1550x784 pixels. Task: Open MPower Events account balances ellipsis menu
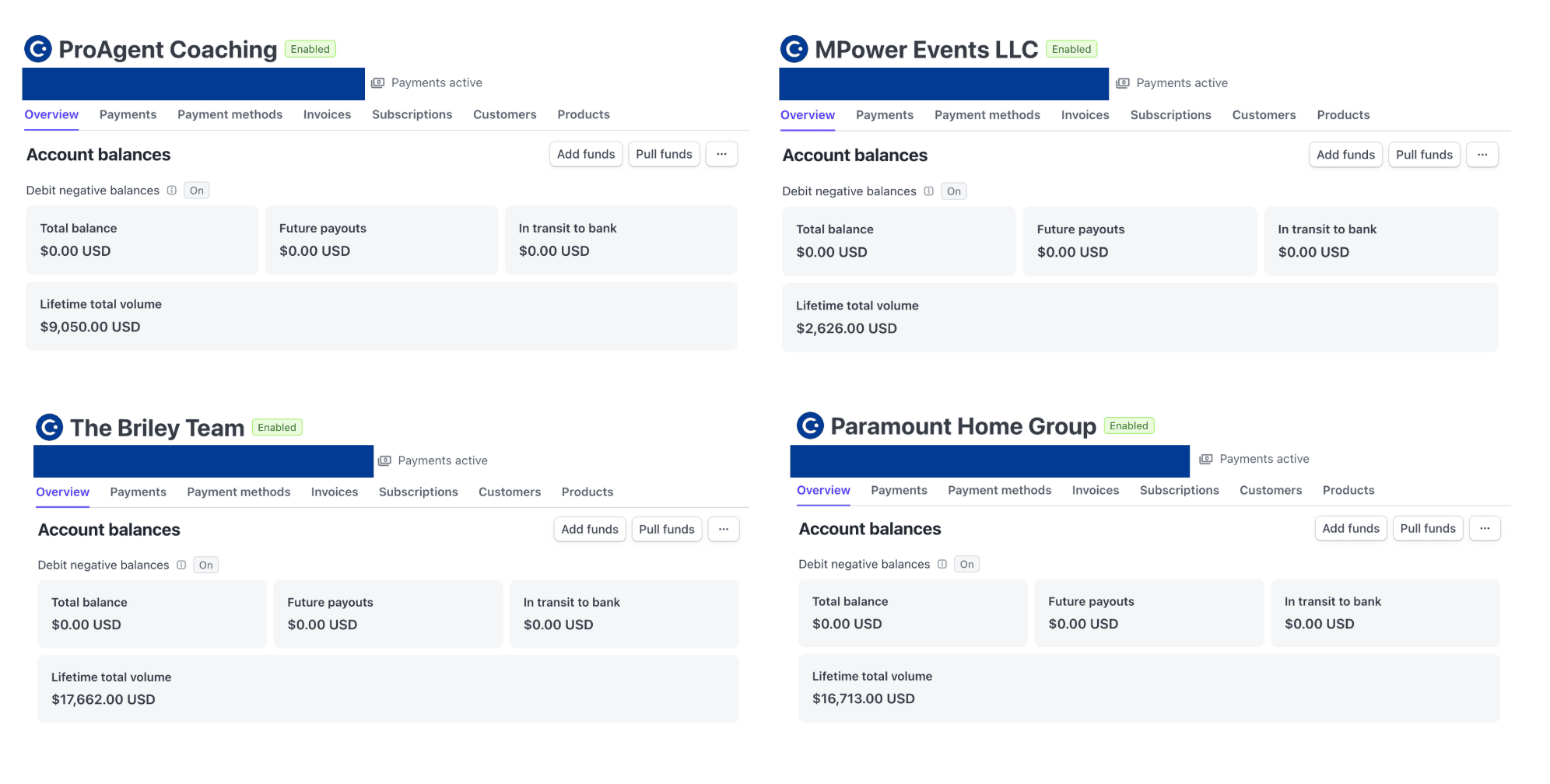pyautogui.click(x=1482, y=155)
